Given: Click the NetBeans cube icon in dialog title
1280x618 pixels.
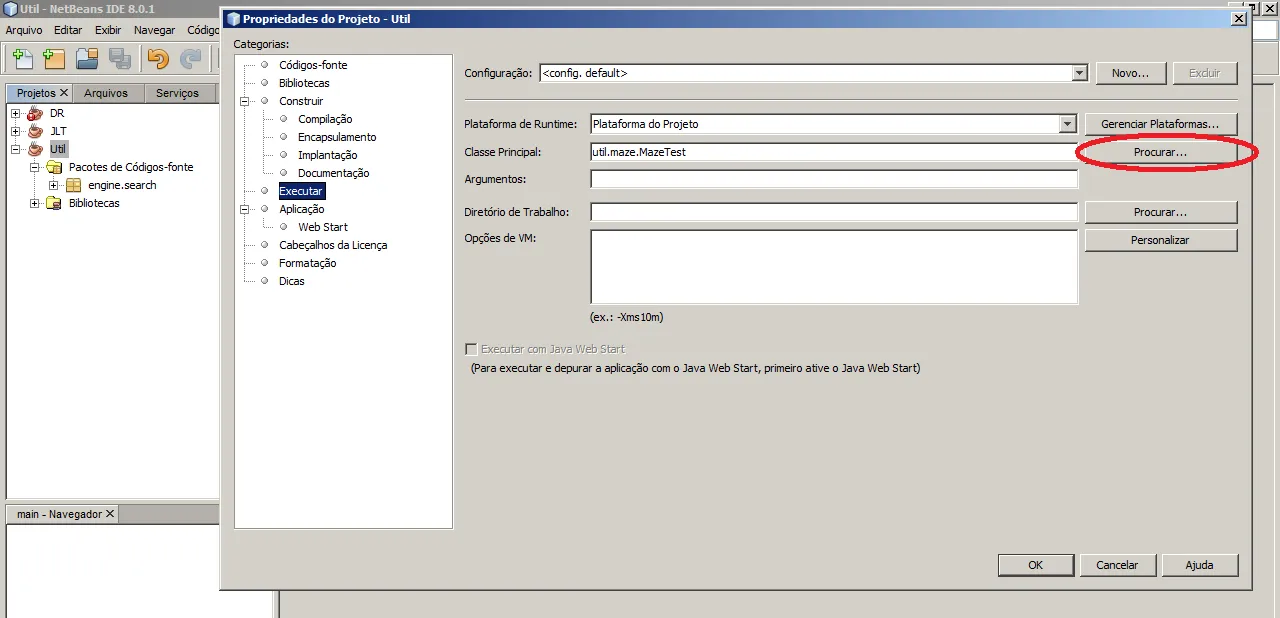Looking at the screenshot, I should (x=233, y=18).
